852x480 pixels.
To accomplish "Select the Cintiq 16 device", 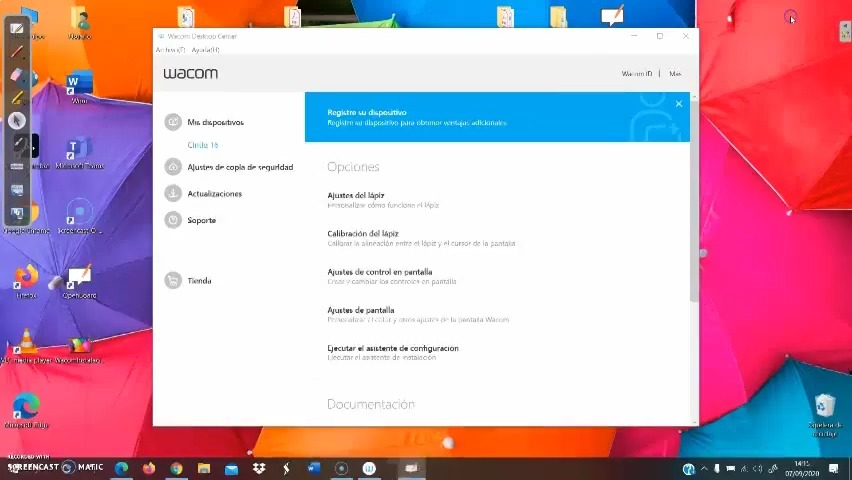I will point(203,145).
